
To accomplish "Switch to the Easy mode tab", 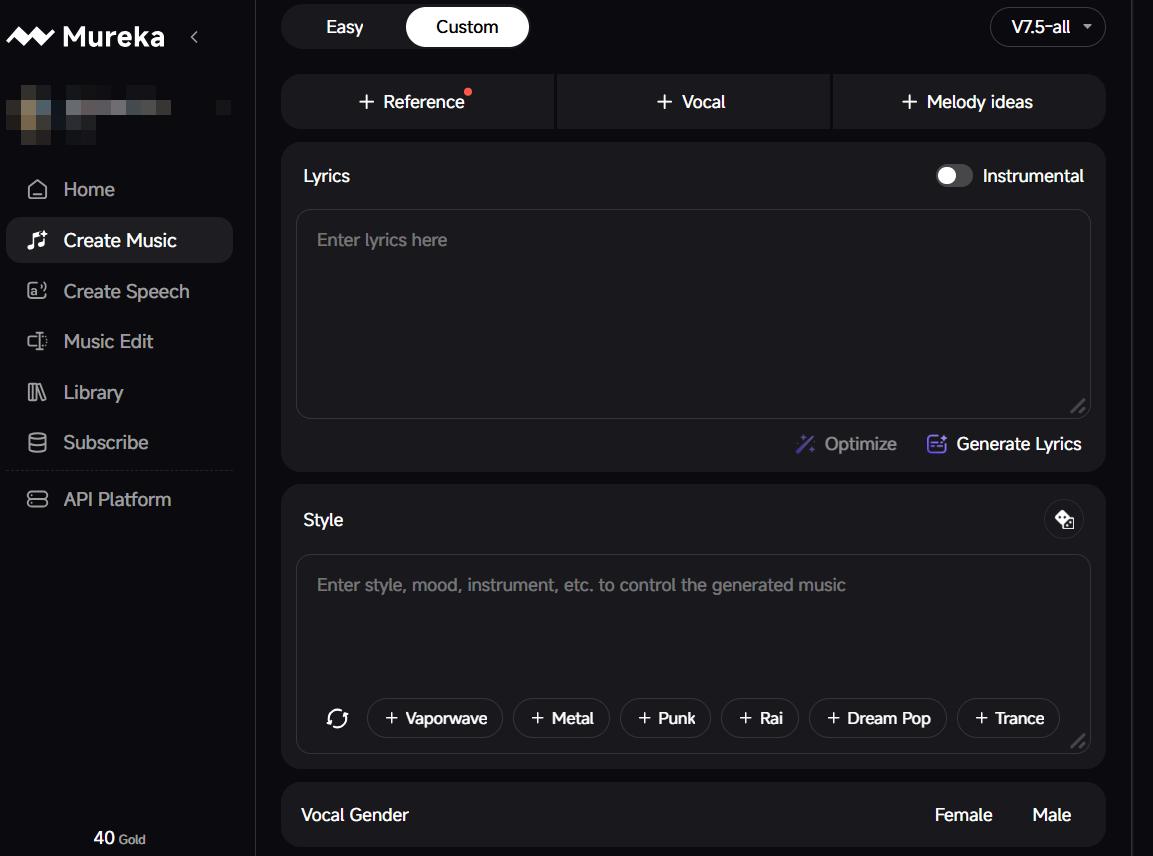I will point(344,27).
